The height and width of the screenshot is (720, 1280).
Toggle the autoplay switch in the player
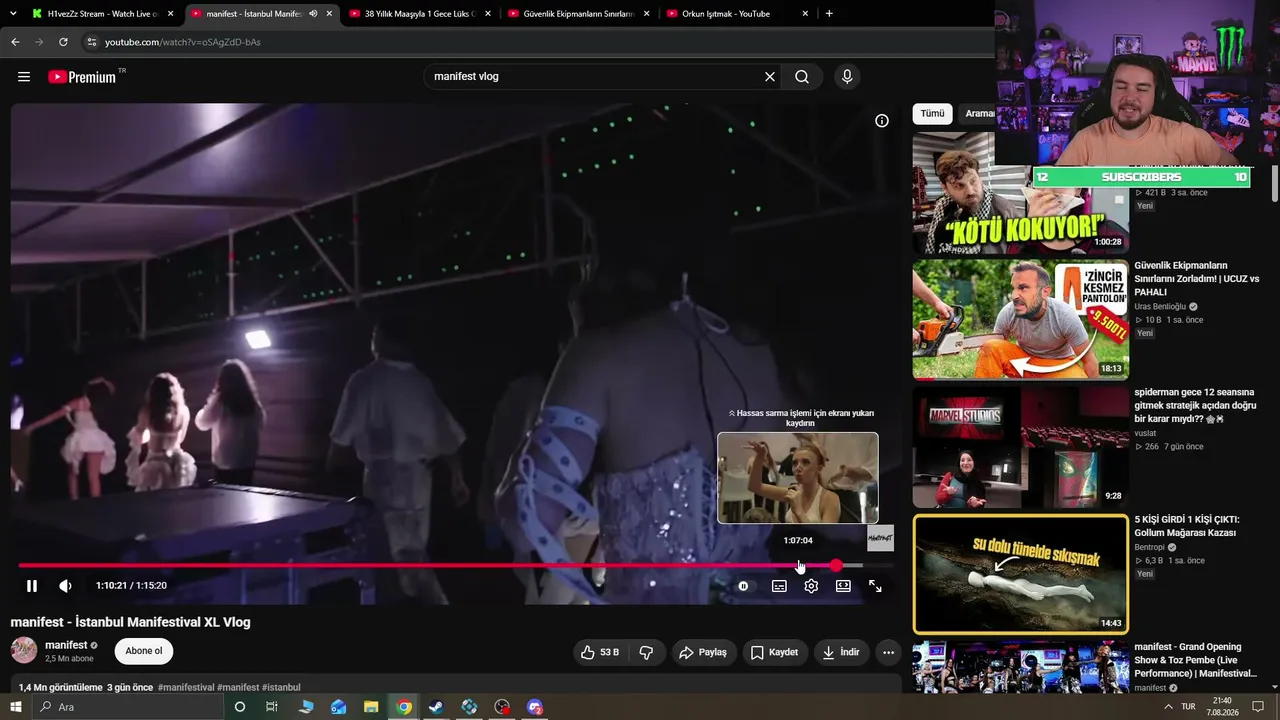click(743, 586)
